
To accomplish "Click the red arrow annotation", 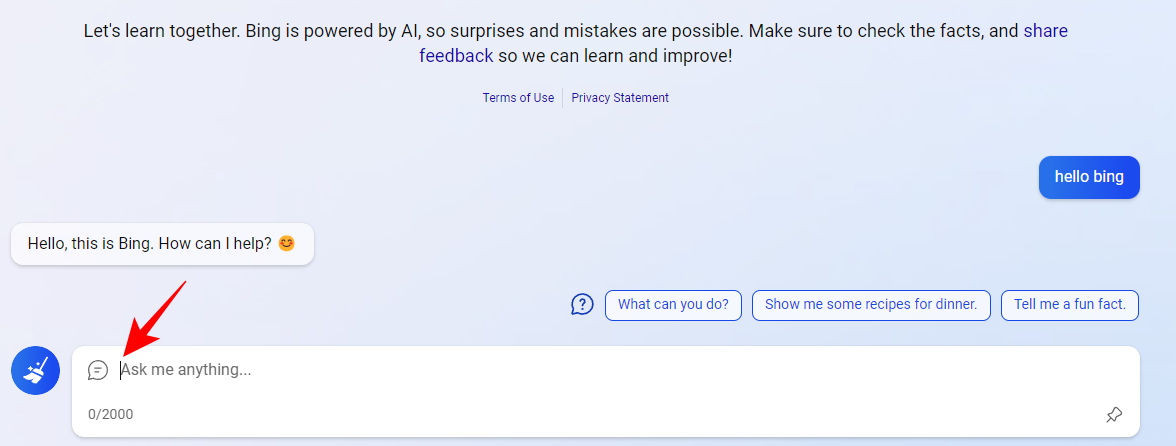I will (154, 317).
